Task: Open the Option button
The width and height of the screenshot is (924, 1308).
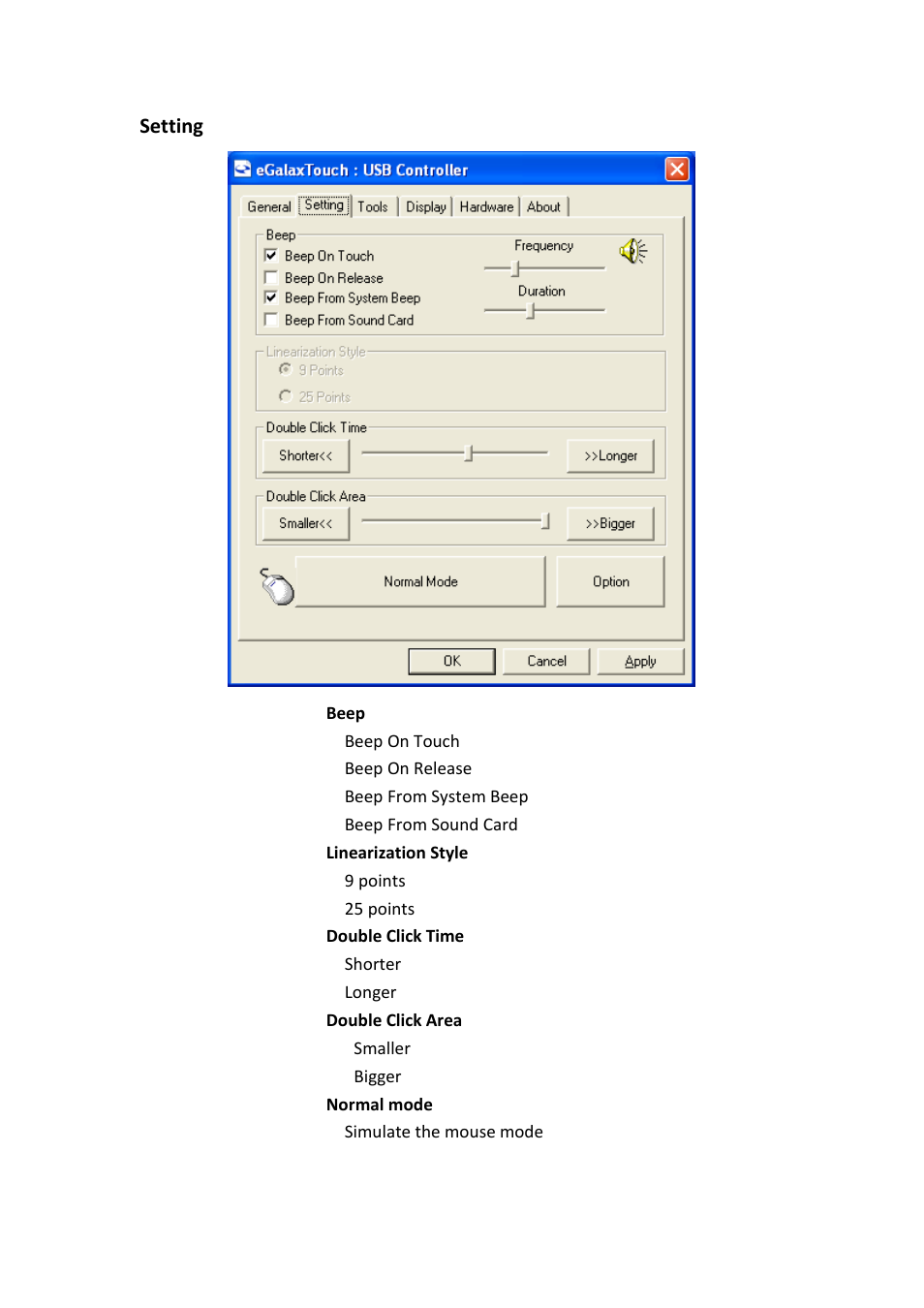Action: [611, 581]
